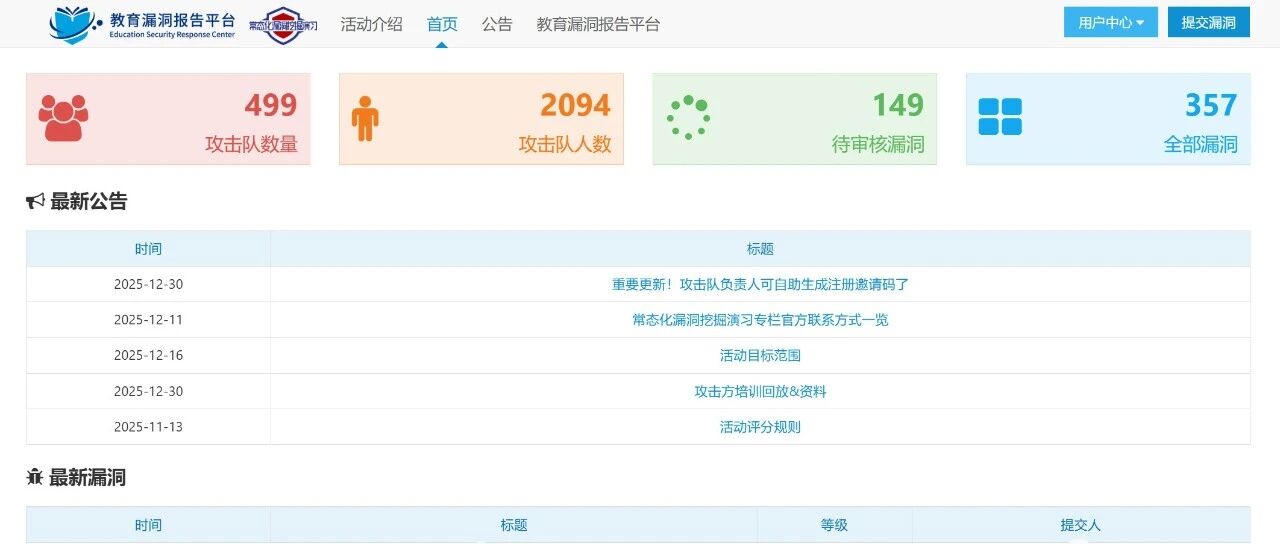Click the 攻击队数量 label
This screenshot has height=544, width=1280.
pyautogui.click(x=252, y=144)
